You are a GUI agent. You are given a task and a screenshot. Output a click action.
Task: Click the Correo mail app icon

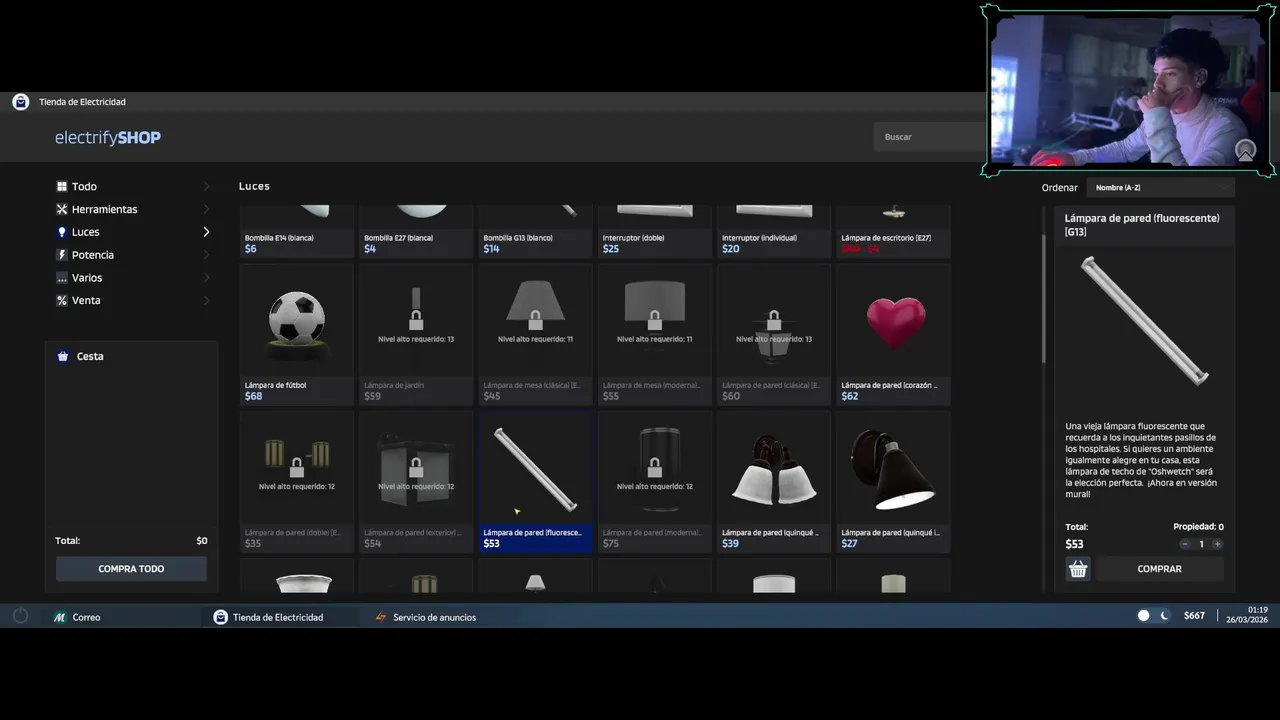60,617
